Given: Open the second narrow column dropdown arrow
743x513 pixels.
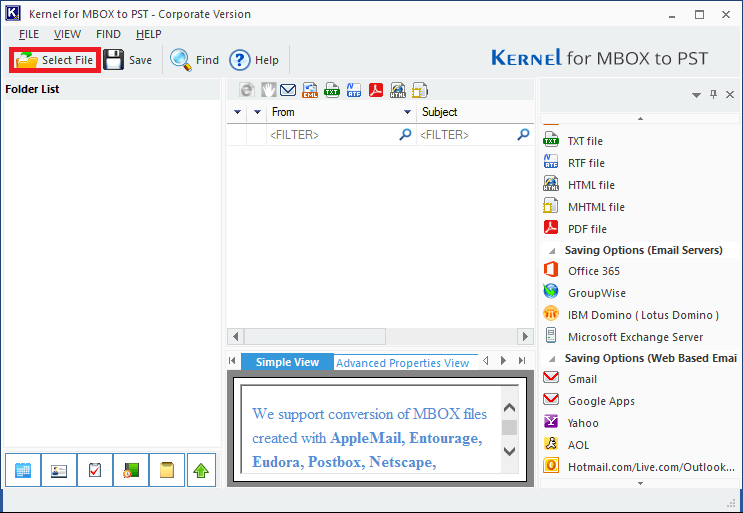Looking at the screenshot, I should 257,112.
